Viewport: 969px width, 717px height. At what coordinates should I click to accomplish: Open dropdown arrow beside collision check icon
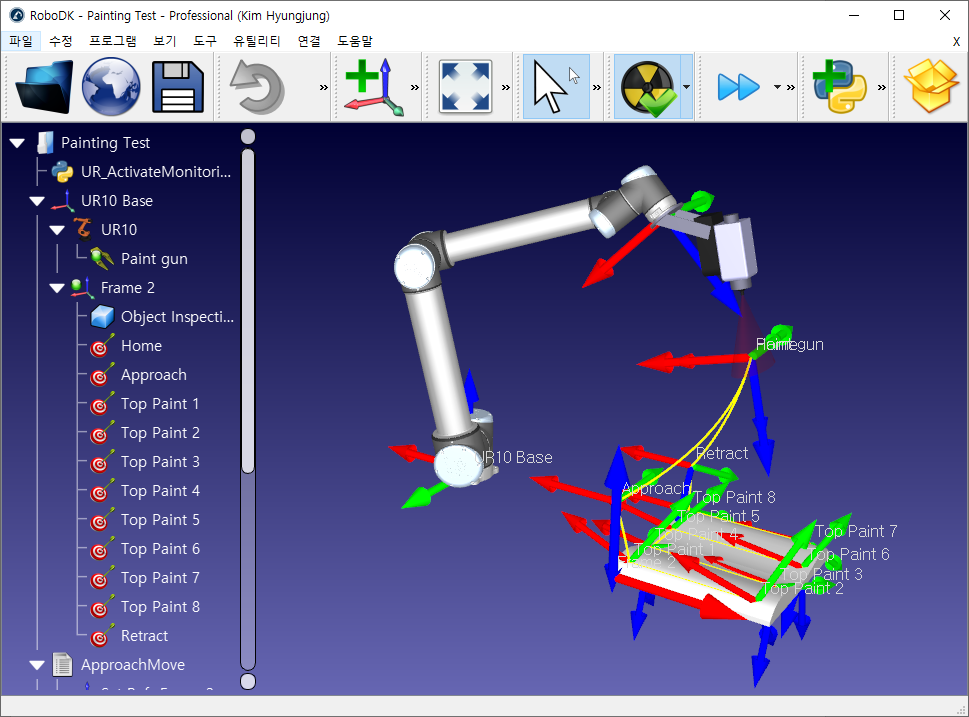[x=686, y=87]
